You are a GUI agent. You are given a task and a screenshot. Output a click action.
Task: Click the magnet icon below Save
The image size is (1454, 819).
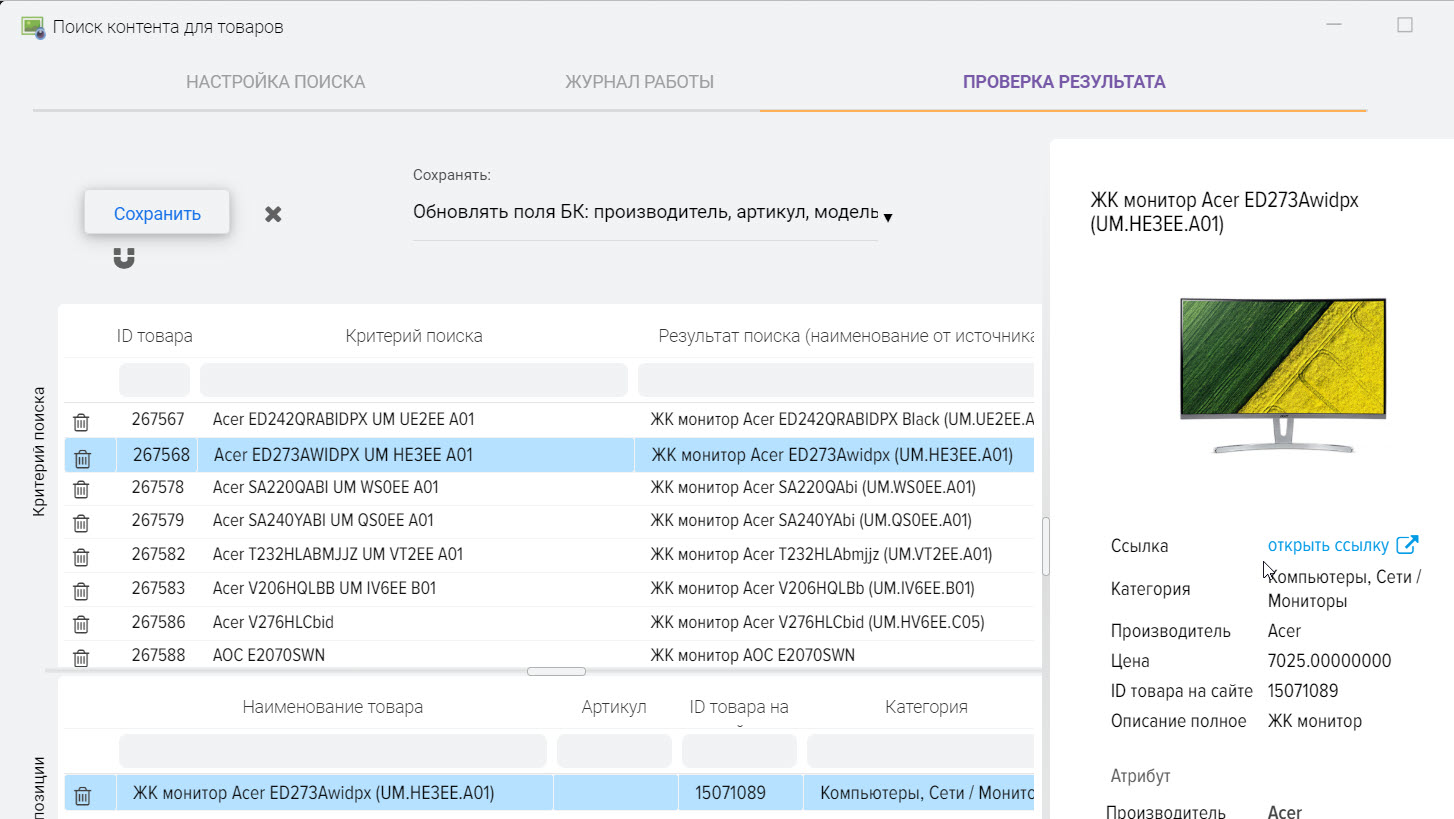123,258
